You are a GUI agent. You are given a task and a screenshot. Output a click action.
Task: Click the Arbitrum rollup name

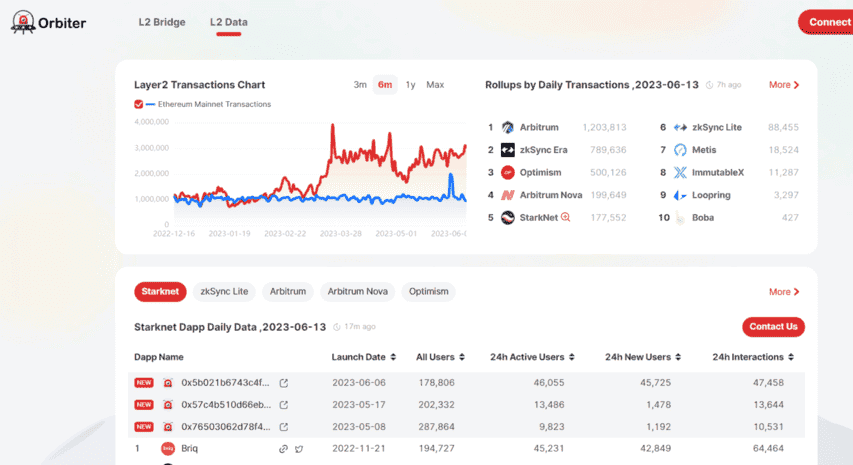pyautogui.click(x=539, y=127)
